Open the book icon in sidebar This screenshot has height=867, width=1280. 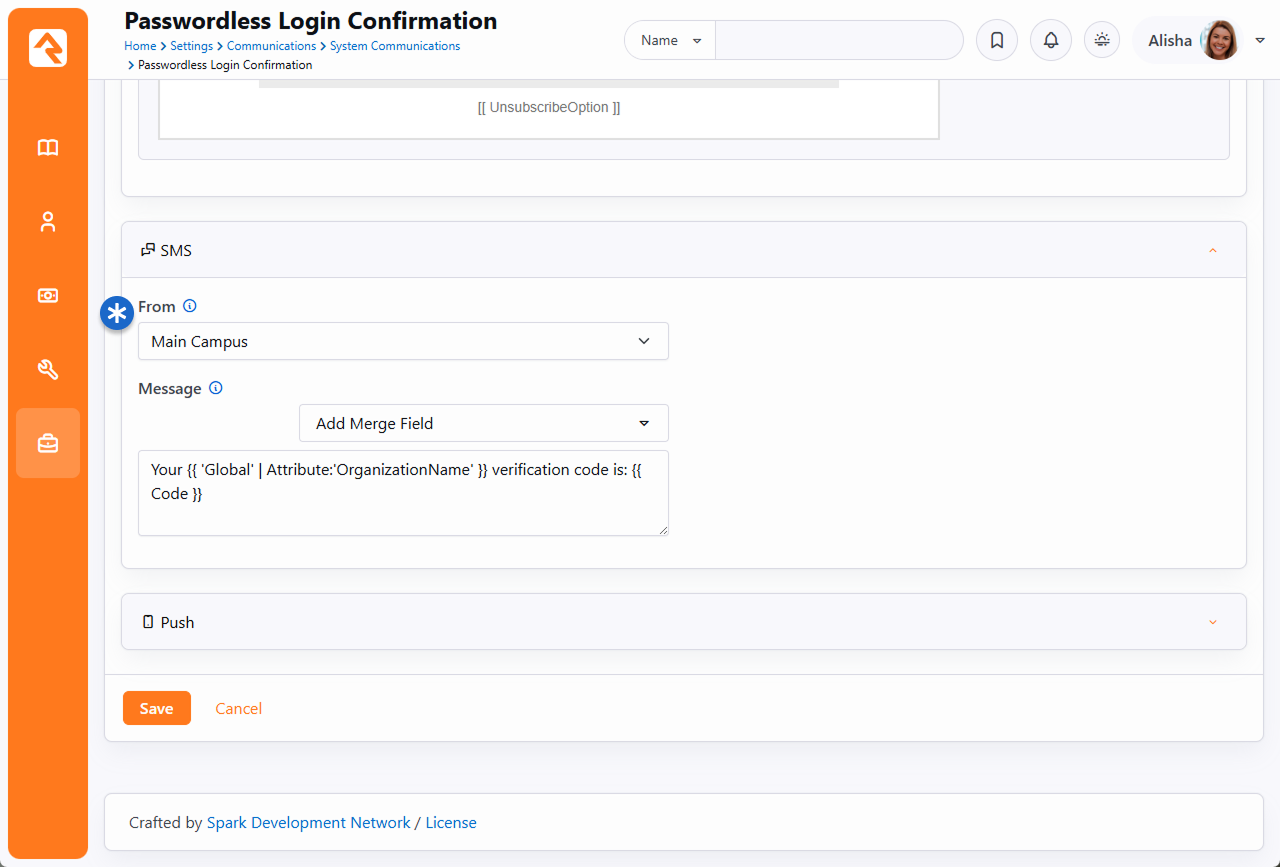click(48, 148)
